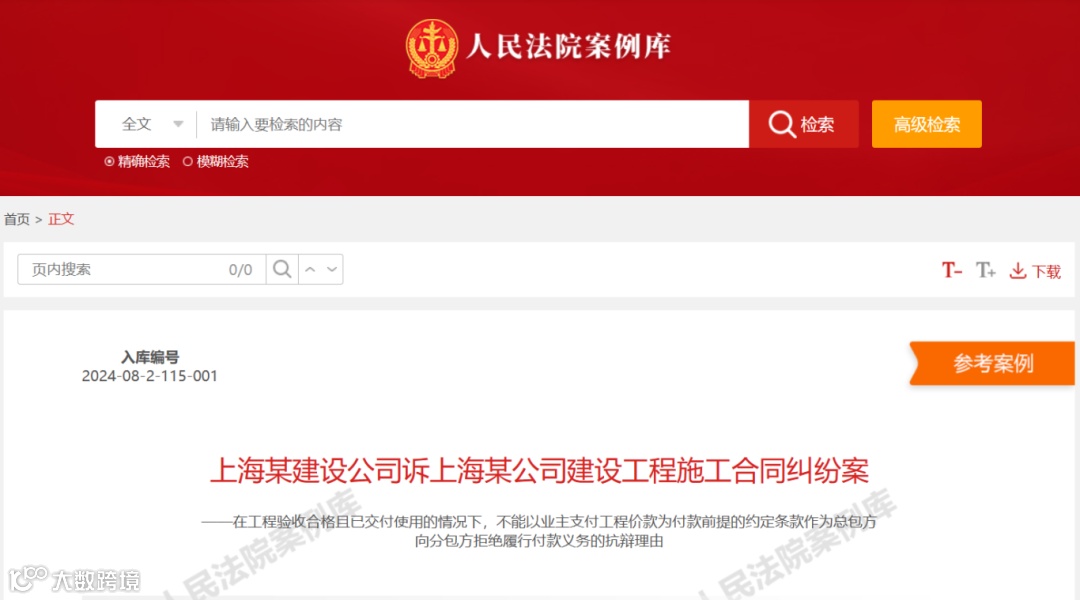1080x600 pixels.
Task: Increase font size with T+ icon
Action: tap(986, 270)
